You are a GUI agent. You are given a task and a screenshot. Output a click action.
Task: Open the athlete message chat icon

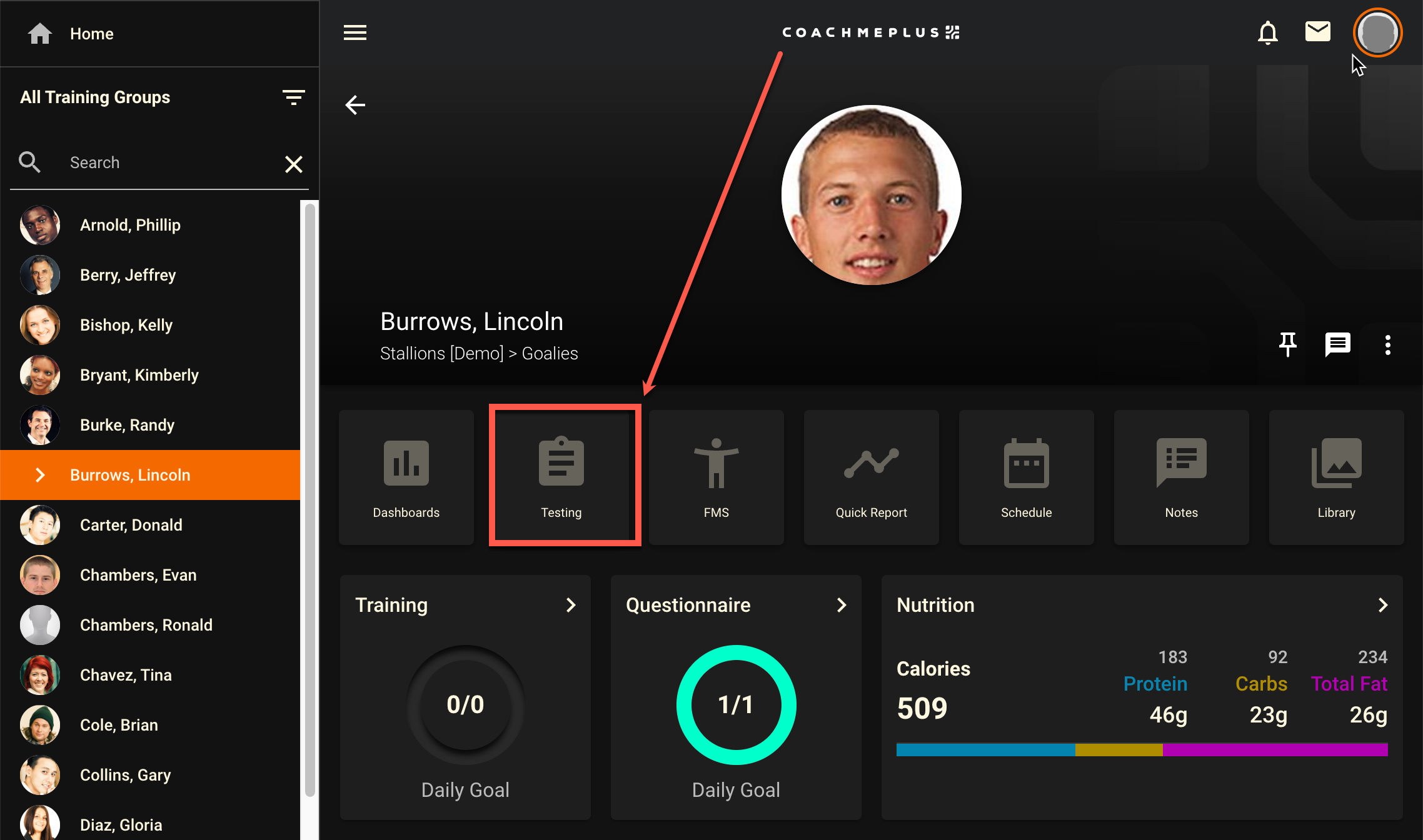(1337, 344)
